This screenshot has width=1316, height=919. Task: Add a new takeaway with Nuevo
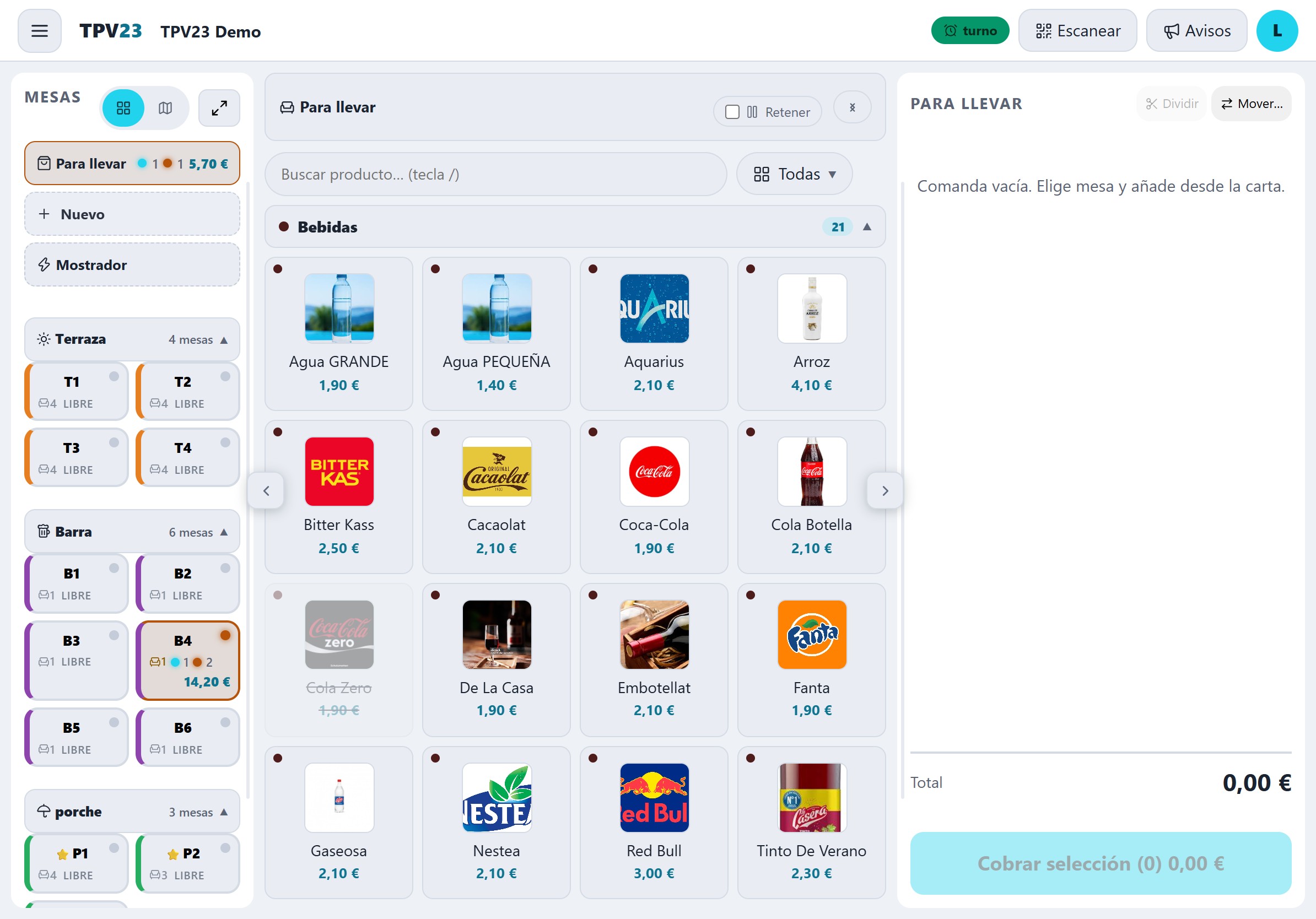tap(132, 214)
